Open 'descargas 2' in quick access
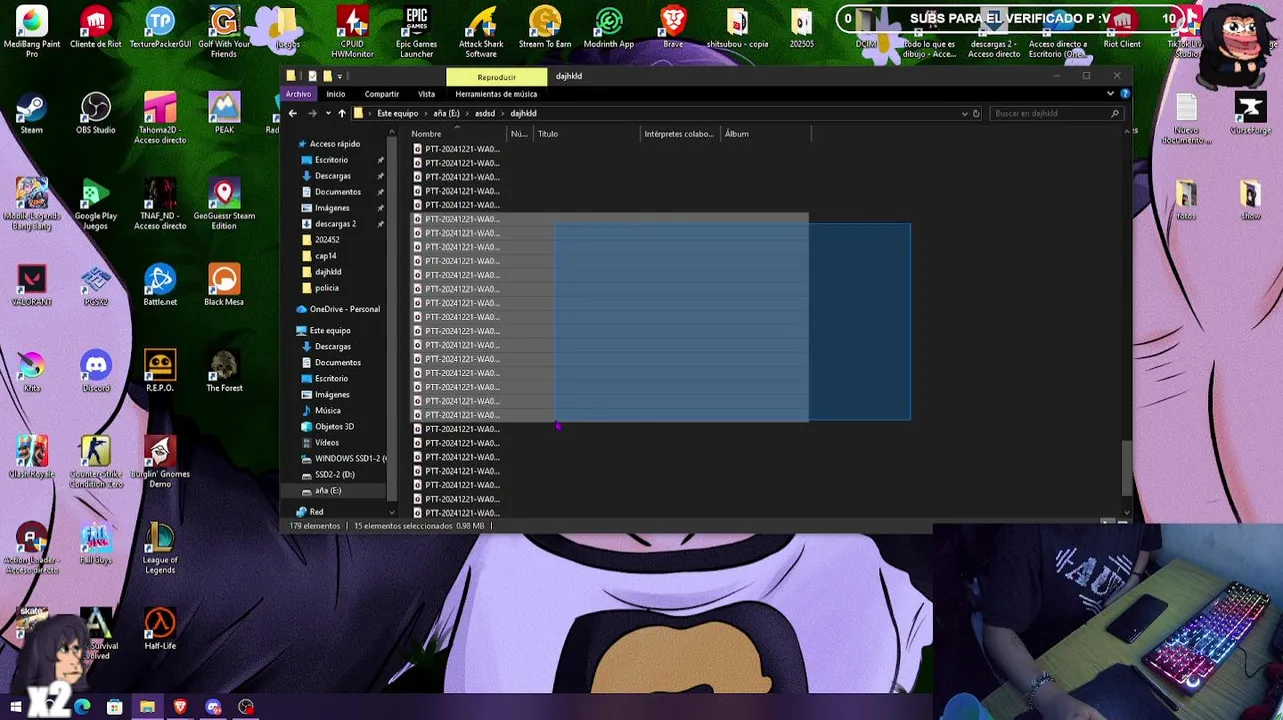This screenshot has width=1283, height=720. pyautogui.click(x=335, y=224)
